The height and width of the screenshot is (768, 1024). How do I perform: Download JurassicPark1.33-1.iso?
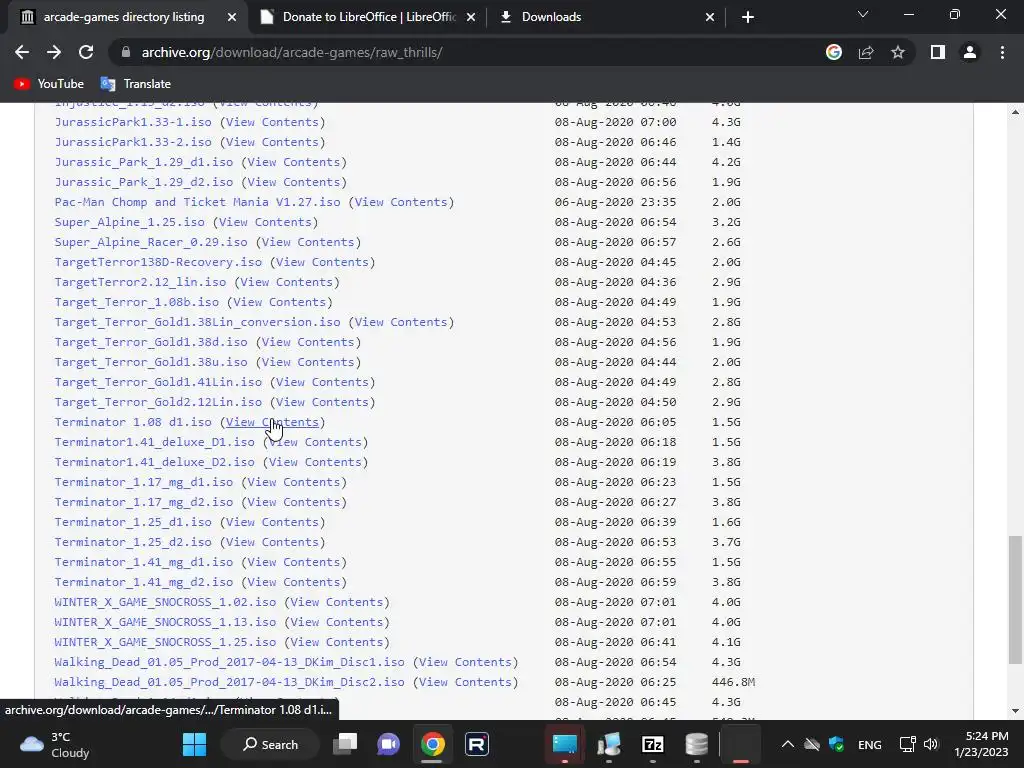click(133, 122)
